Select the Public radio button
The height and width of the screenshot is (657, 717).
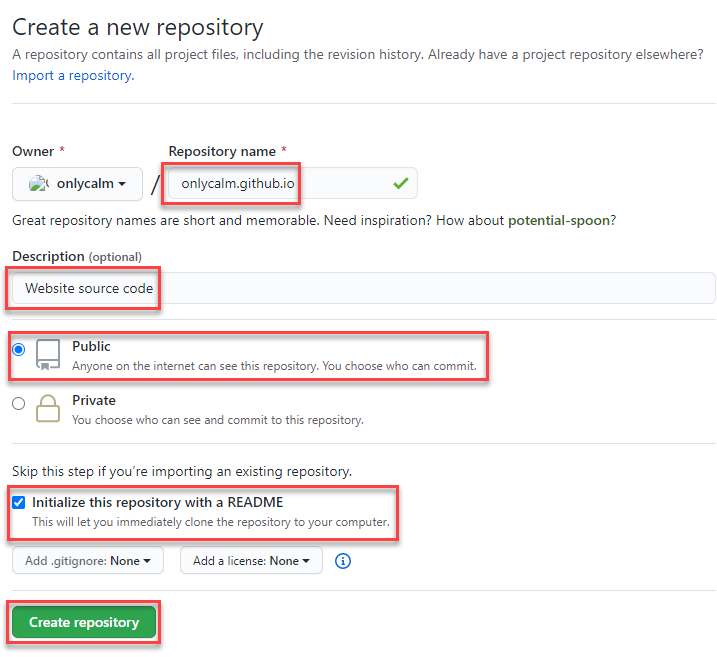19,349
